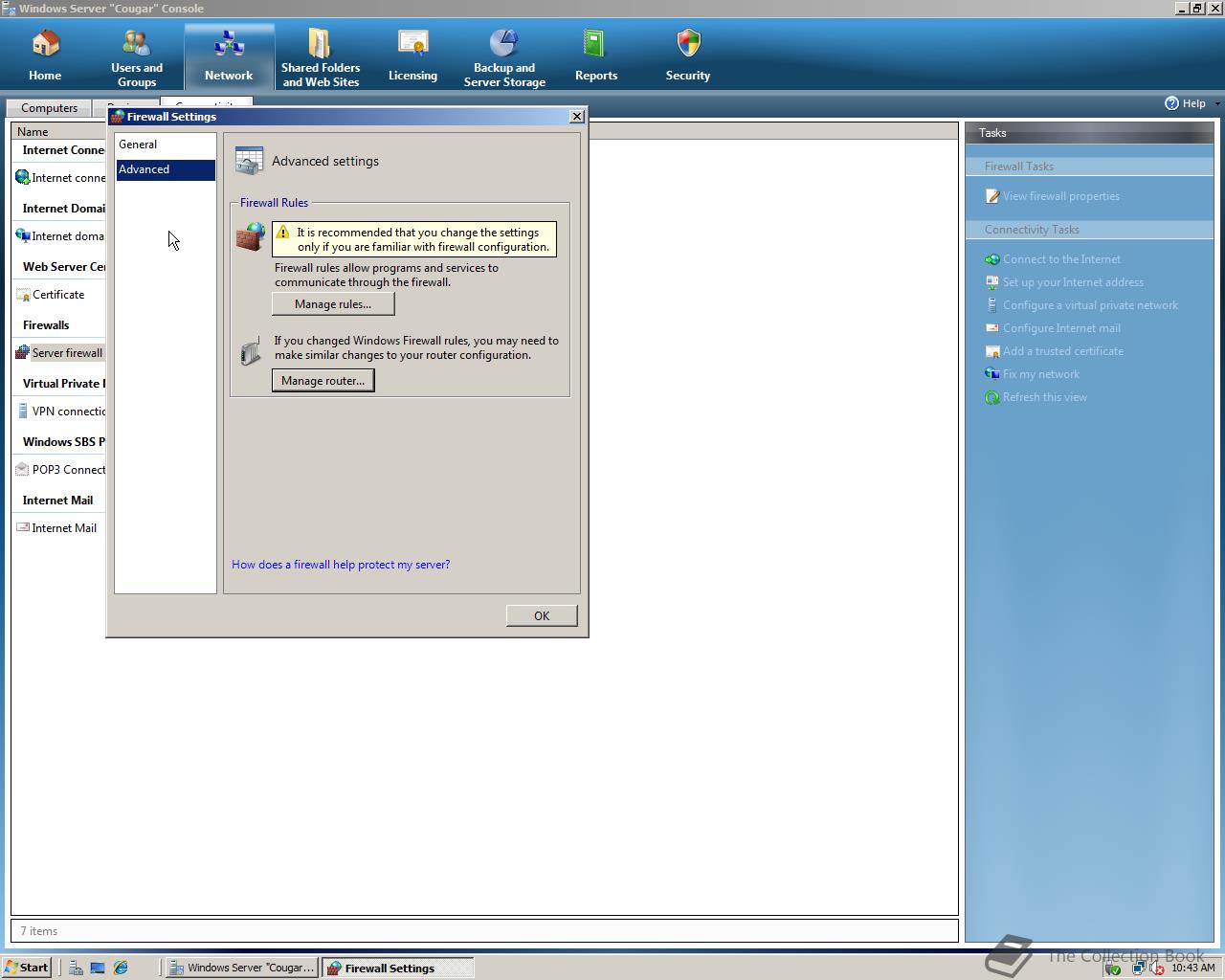Click Configure a virtual private network
The image size is (1225, 980).
(1090, 305)
